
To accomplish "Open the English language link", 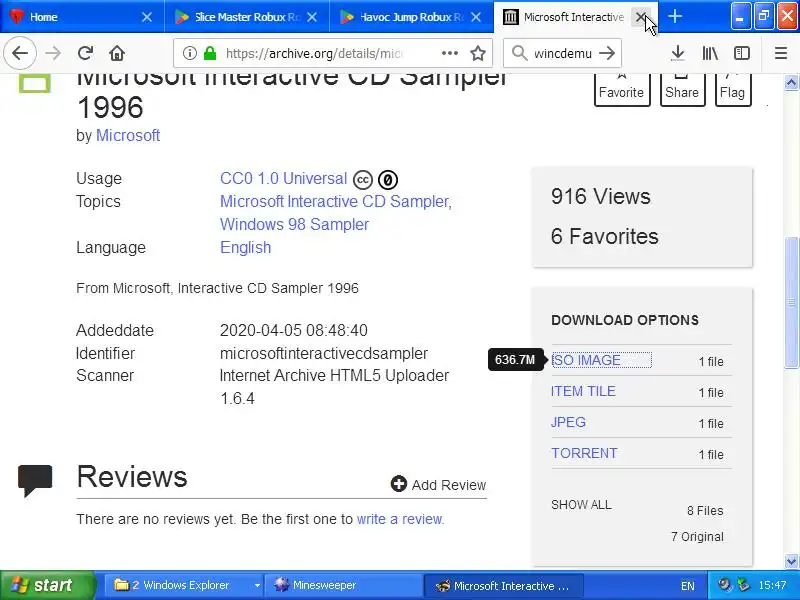I will 245,247.
